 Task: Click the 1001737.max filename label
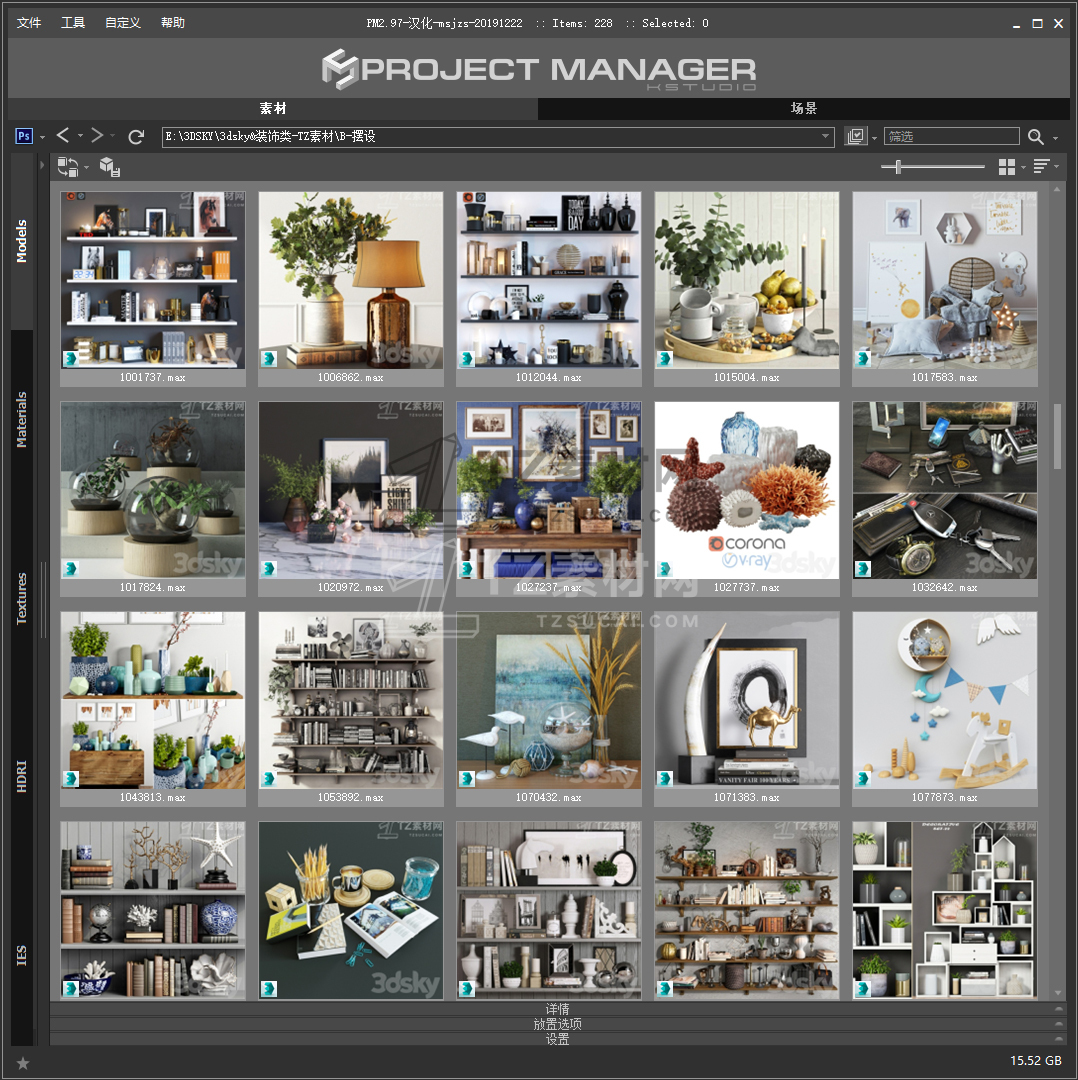(x=153, y=377)
